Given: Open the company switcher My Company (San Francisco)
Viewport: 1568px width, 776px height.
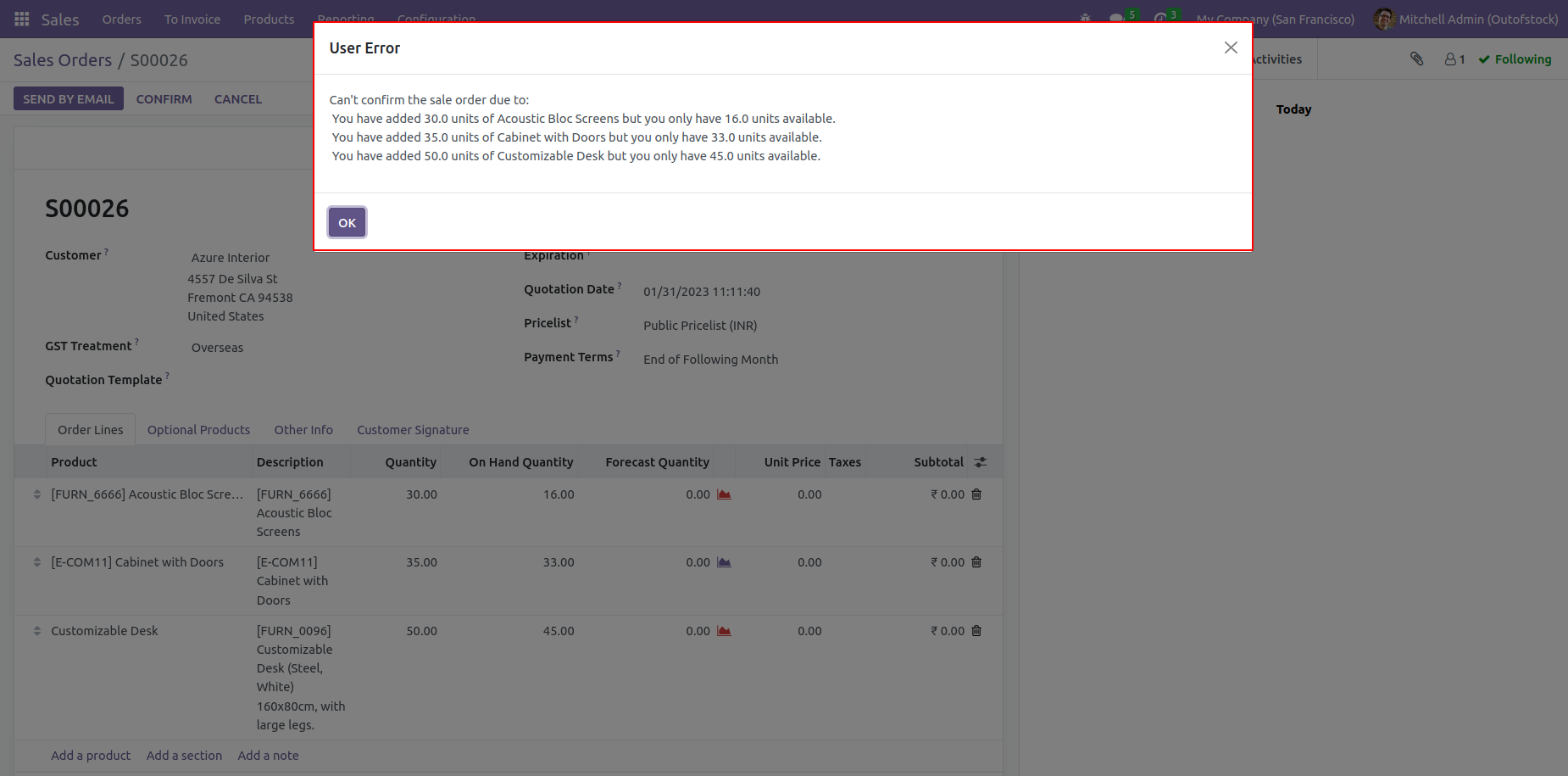Looking at the screenshot, I should point(1276,19).
